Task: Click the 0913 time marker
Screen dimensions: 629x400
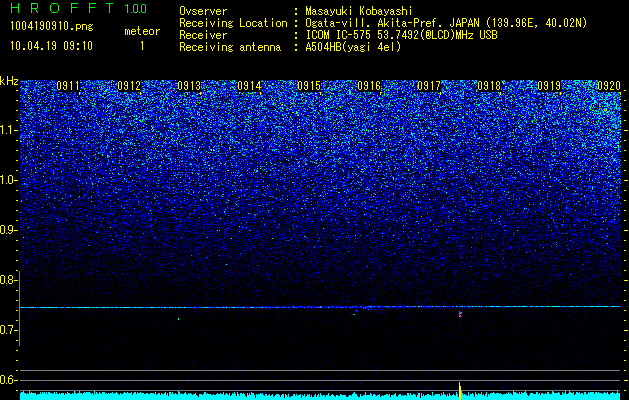Action: (189, 86)
